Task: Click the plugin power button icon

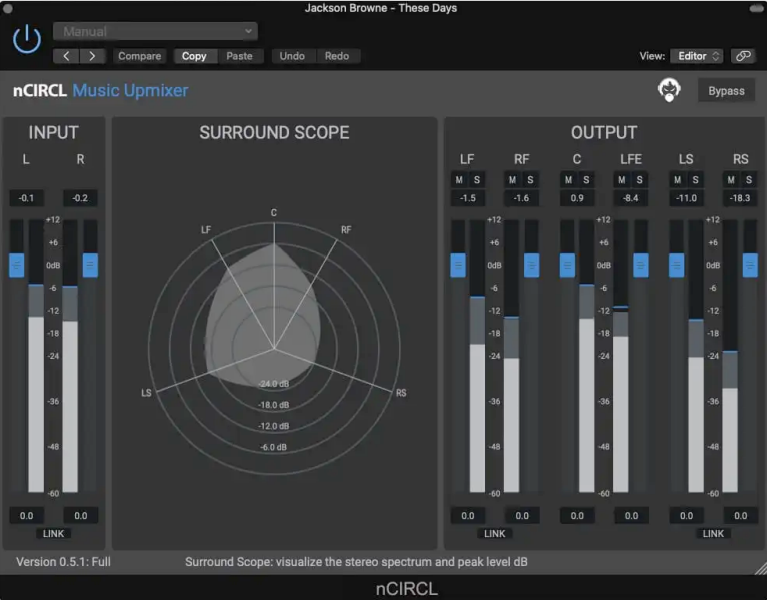Action: click(x=27, y=39)
